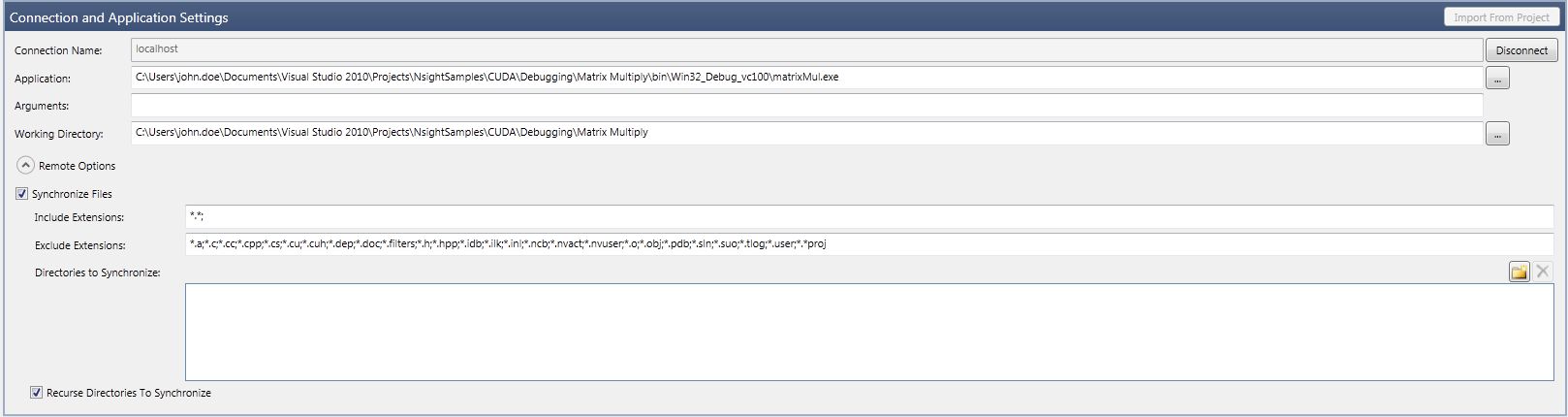
Task: Click the Remote Options label text
Action: click(x=77, y=166)
